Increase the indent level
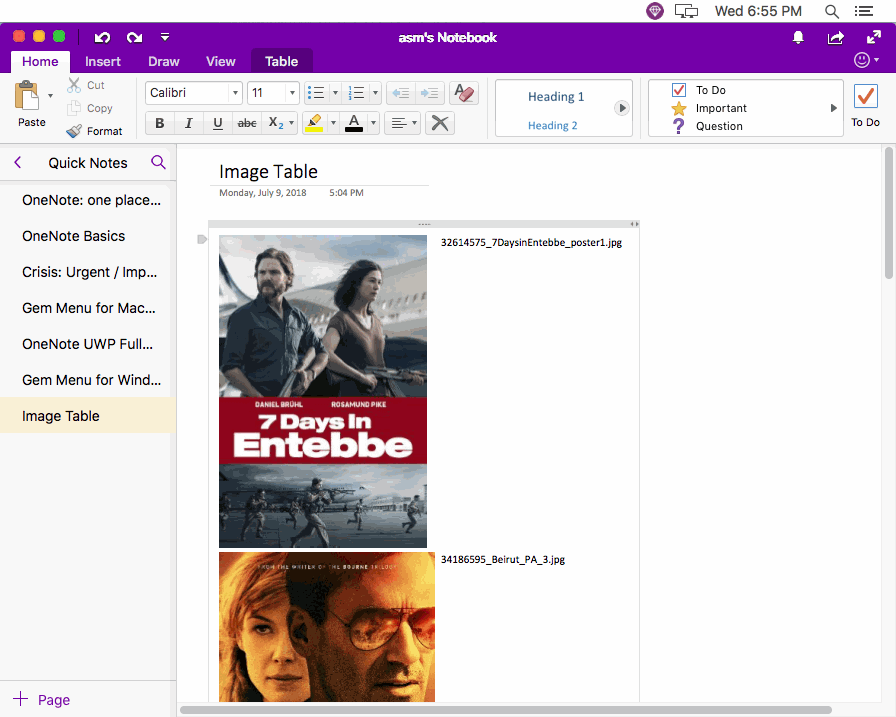 point(429,93)
